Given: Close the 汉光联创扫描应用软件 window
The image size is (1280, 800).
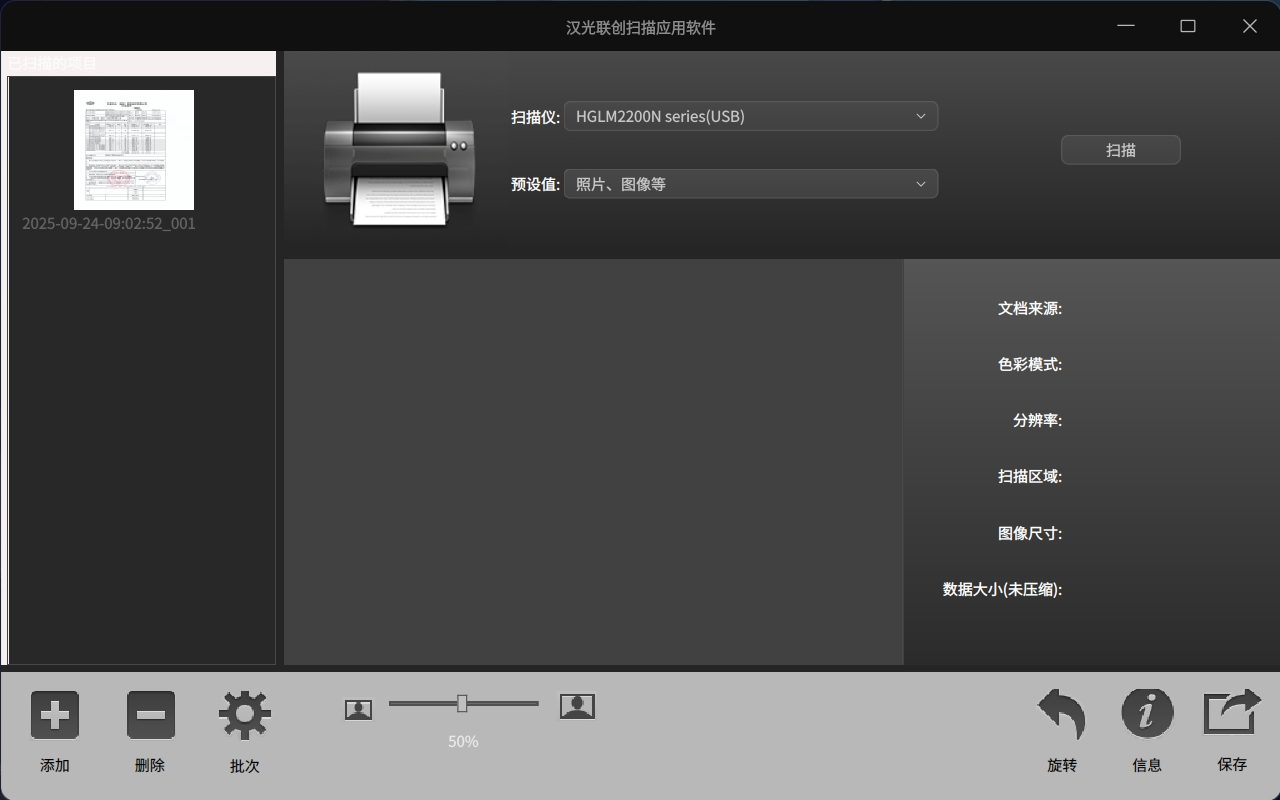Looking at the screenshot, I should click(x=1249, y=26).
